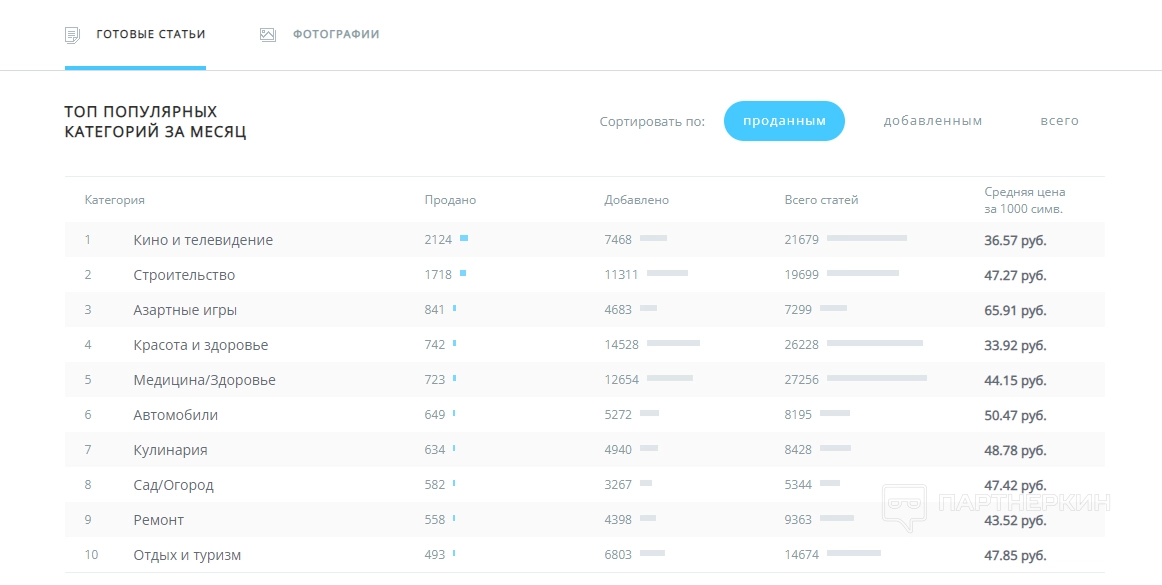The image size is (1162, 585).
Task: Click the price 33.92 руб.
Action: pos(1015,346)
